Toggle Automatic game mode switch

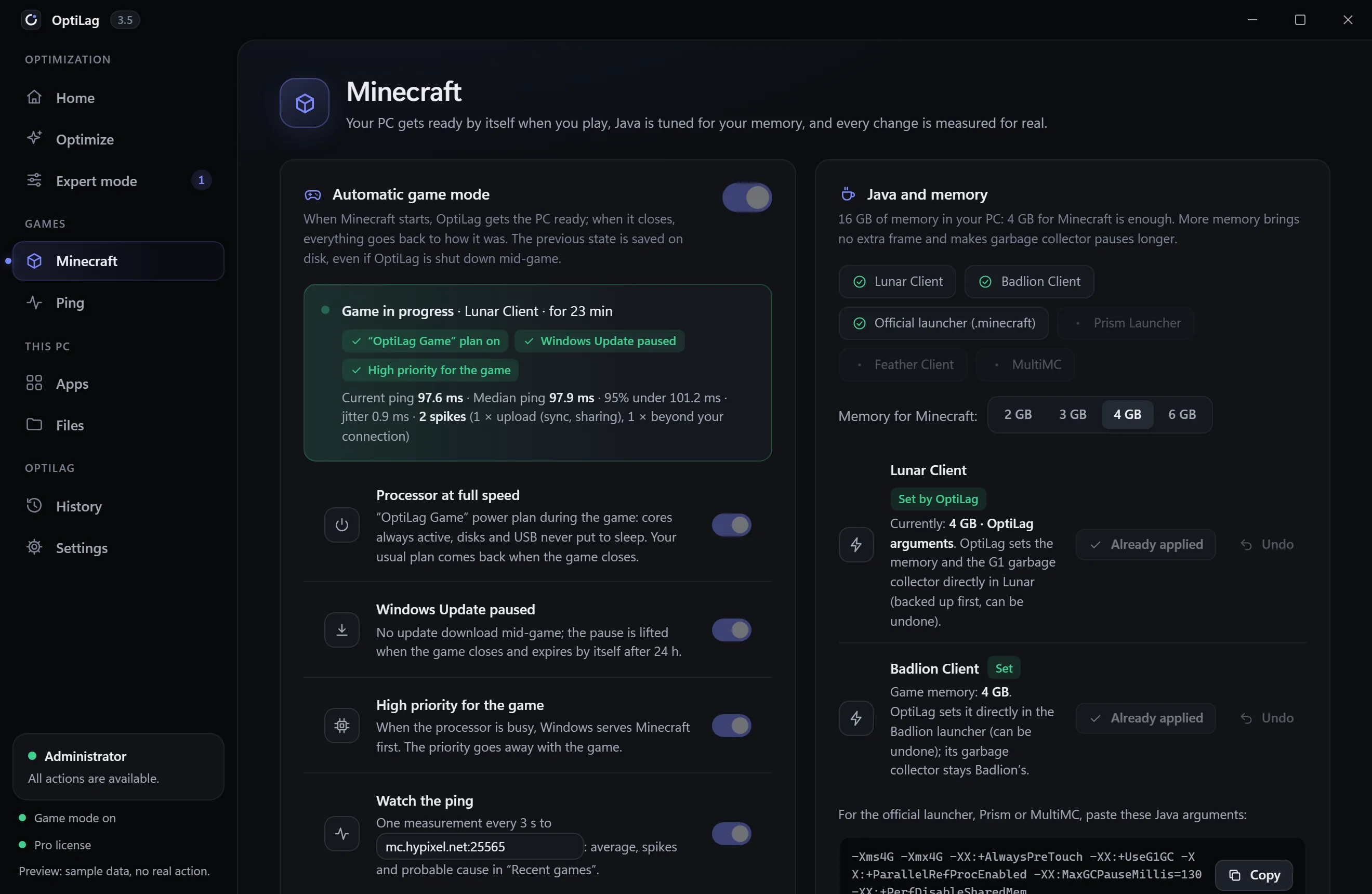click(x=747, y=198)
